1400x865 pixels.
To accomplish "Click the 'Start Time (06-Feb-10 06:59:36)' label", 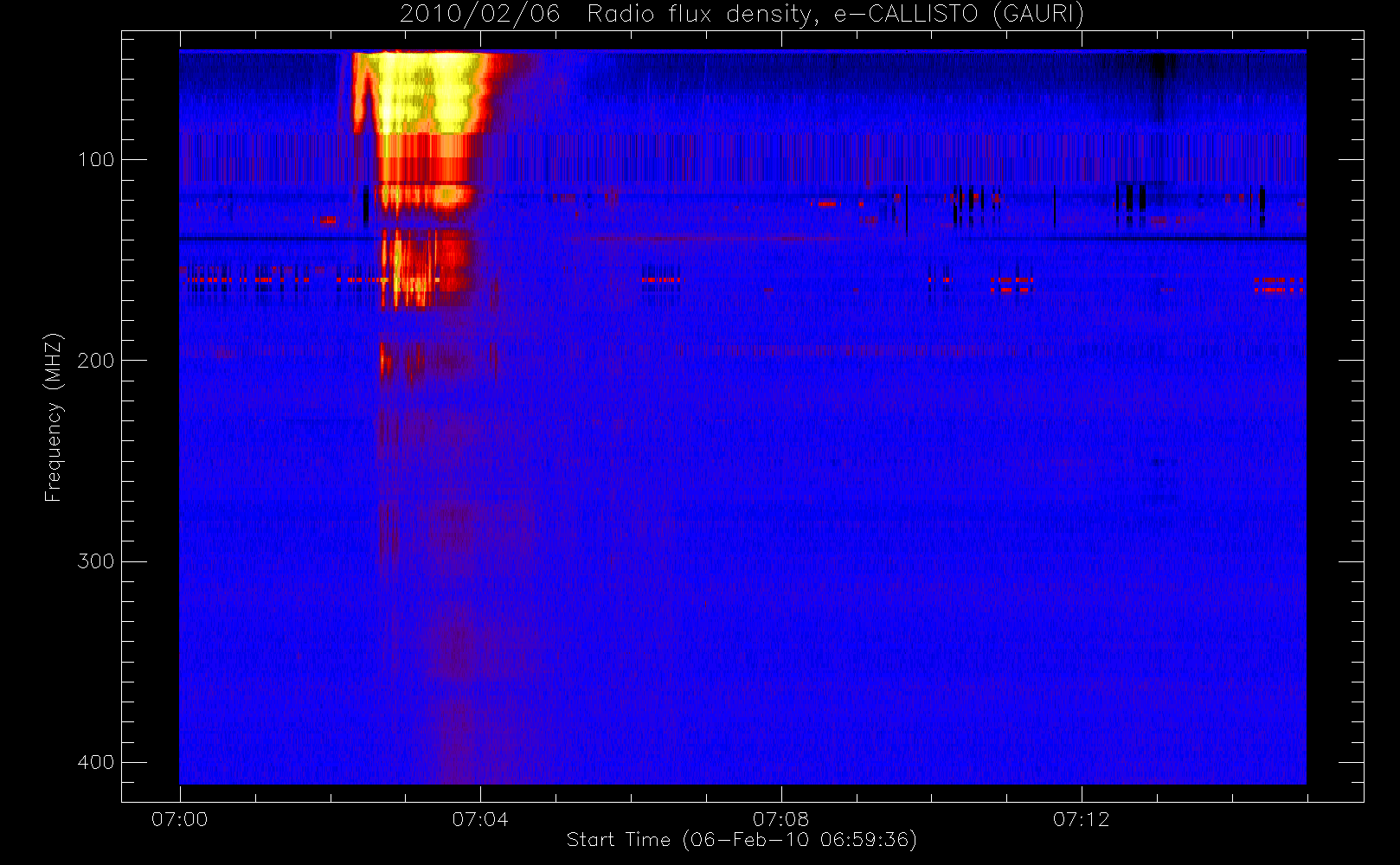I will [742, 840].
